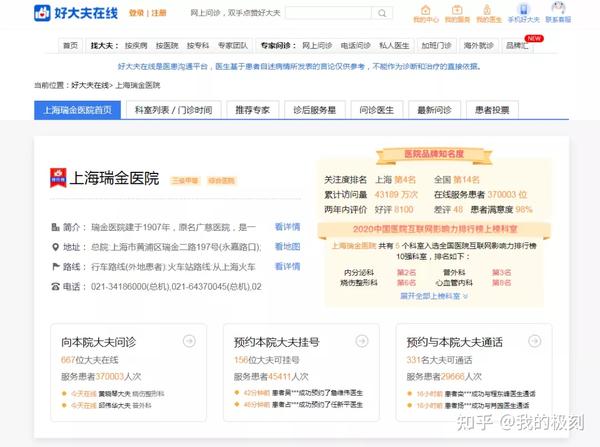Click 667位大夫在线 text

coord(90,360)
